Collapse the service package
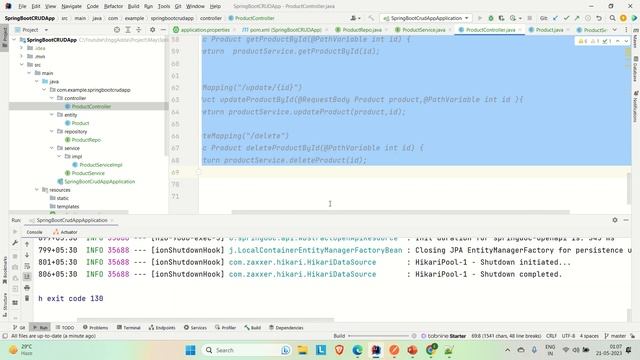 coord(52,148)
